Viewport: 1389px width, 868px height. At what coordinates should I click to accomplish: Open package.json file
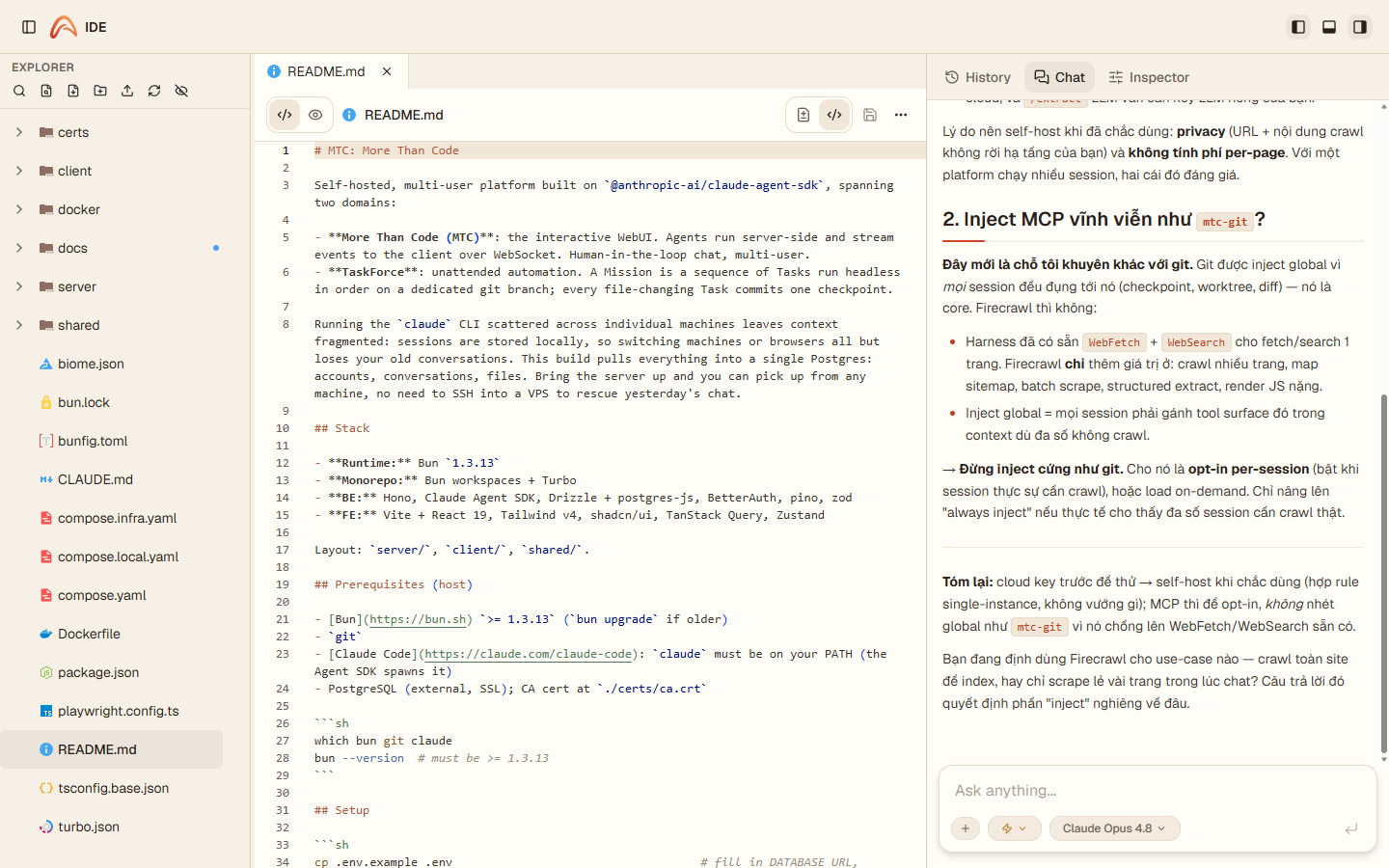tap(111, 672)
